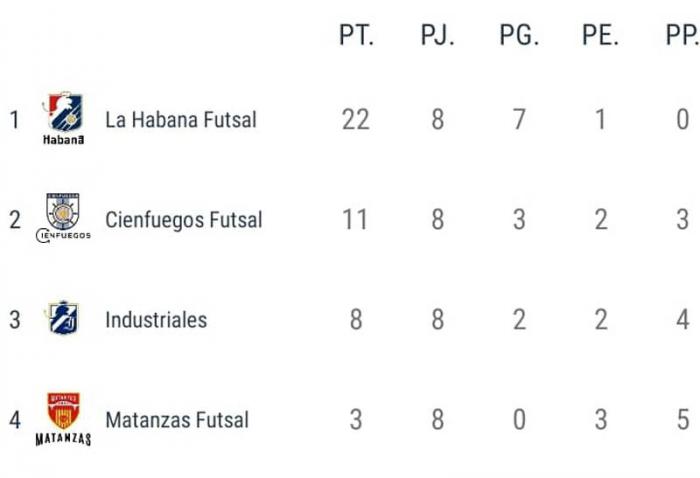Open the Cienfuegos Futsal team link
The height and width of the screenshot is (478, 700).
point(184,220)
